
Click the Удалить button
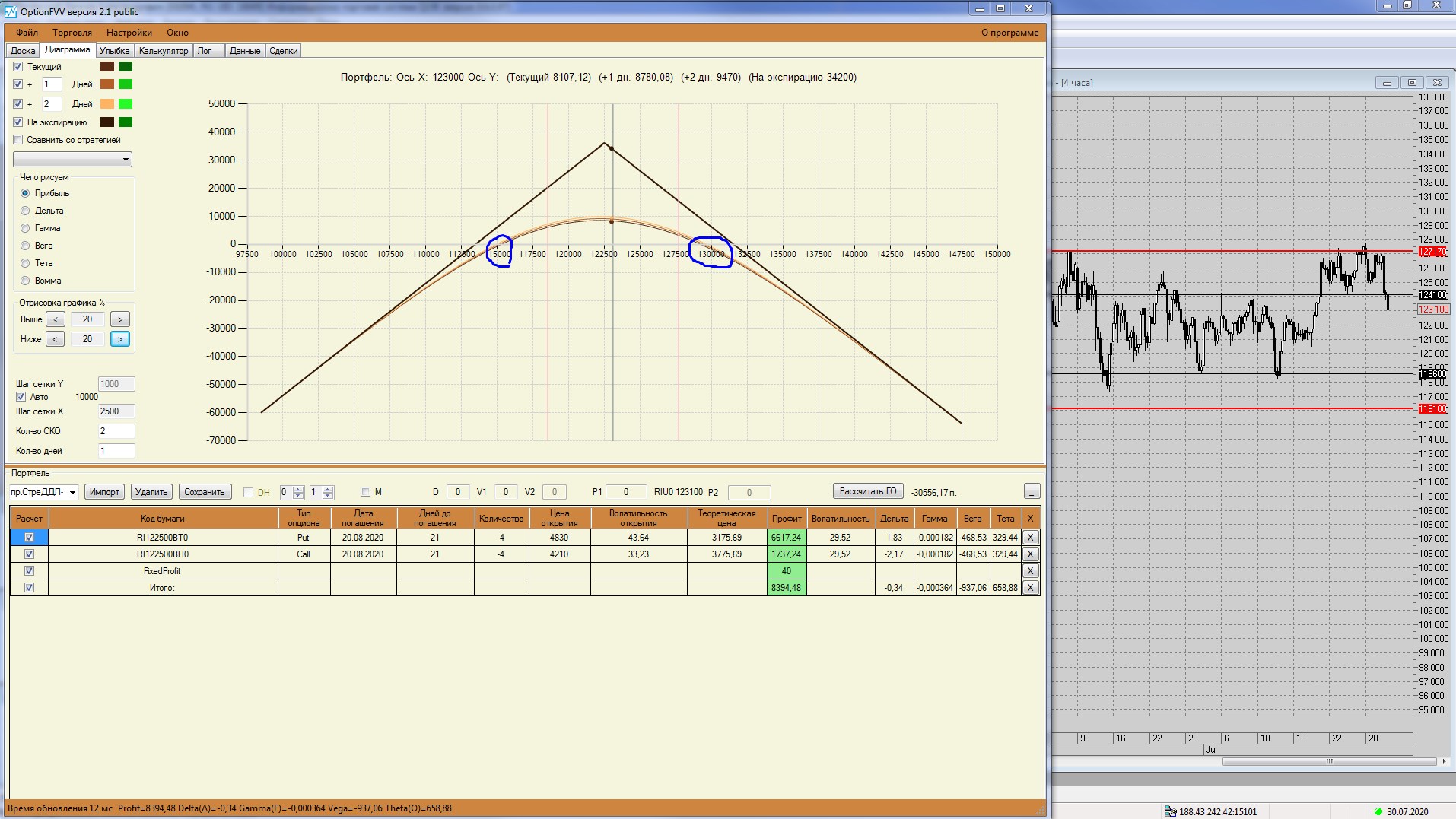(151, 492)
